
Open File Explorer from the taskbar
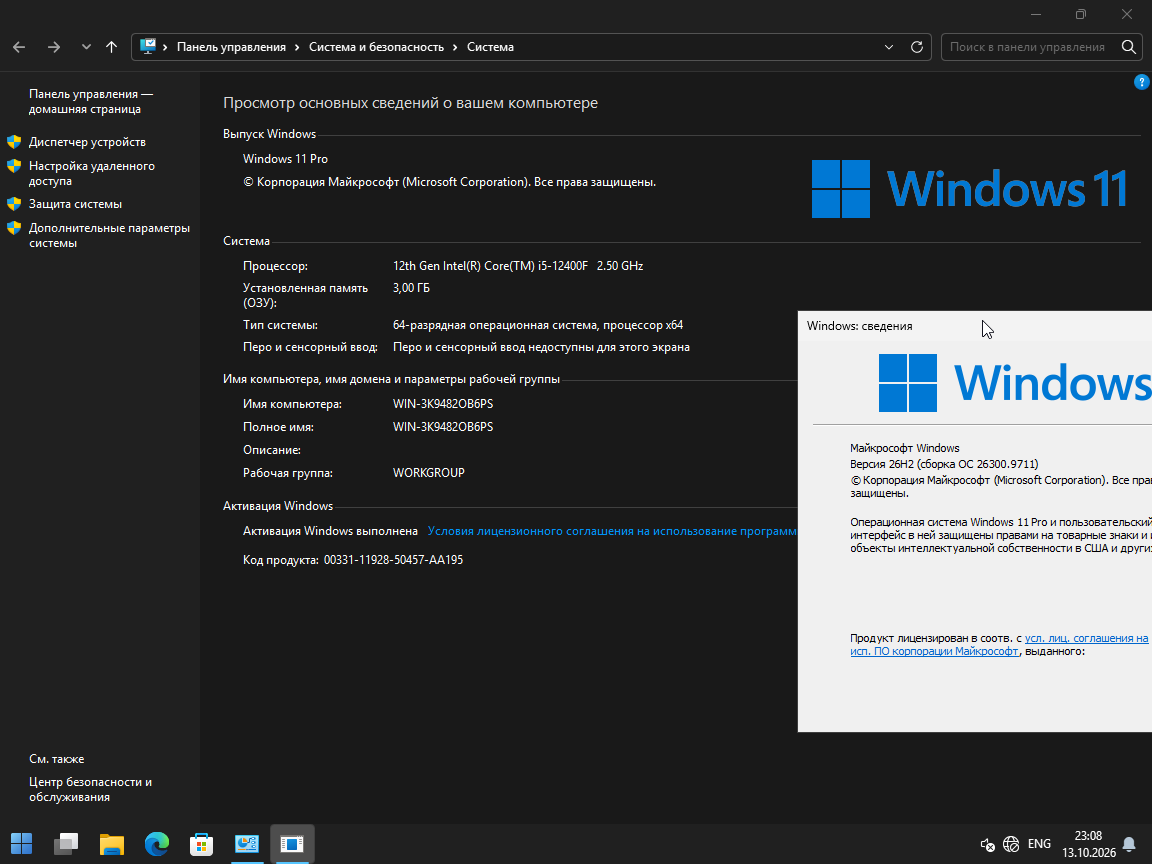coord(112,844)
